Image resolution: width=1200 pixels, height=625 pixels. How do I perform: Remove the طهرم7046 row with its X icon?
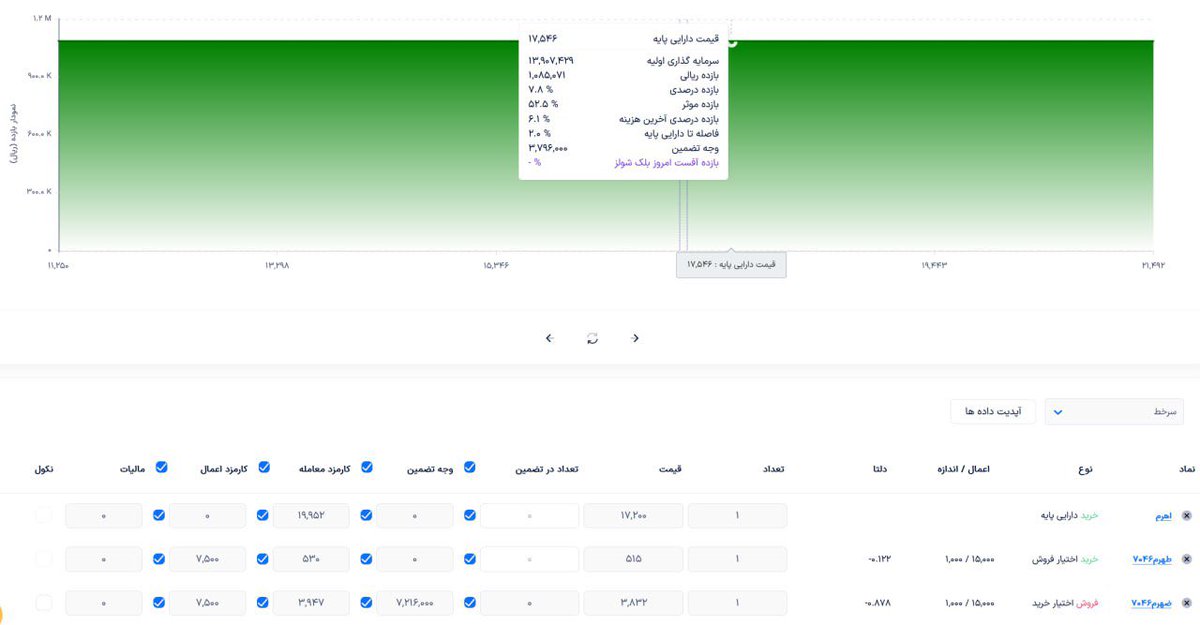(x=1187, y=559)
